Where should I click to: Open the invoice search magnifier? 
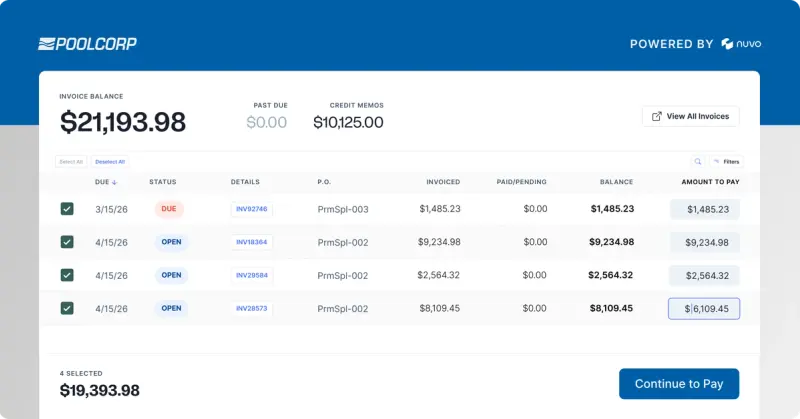coord(697,162)
